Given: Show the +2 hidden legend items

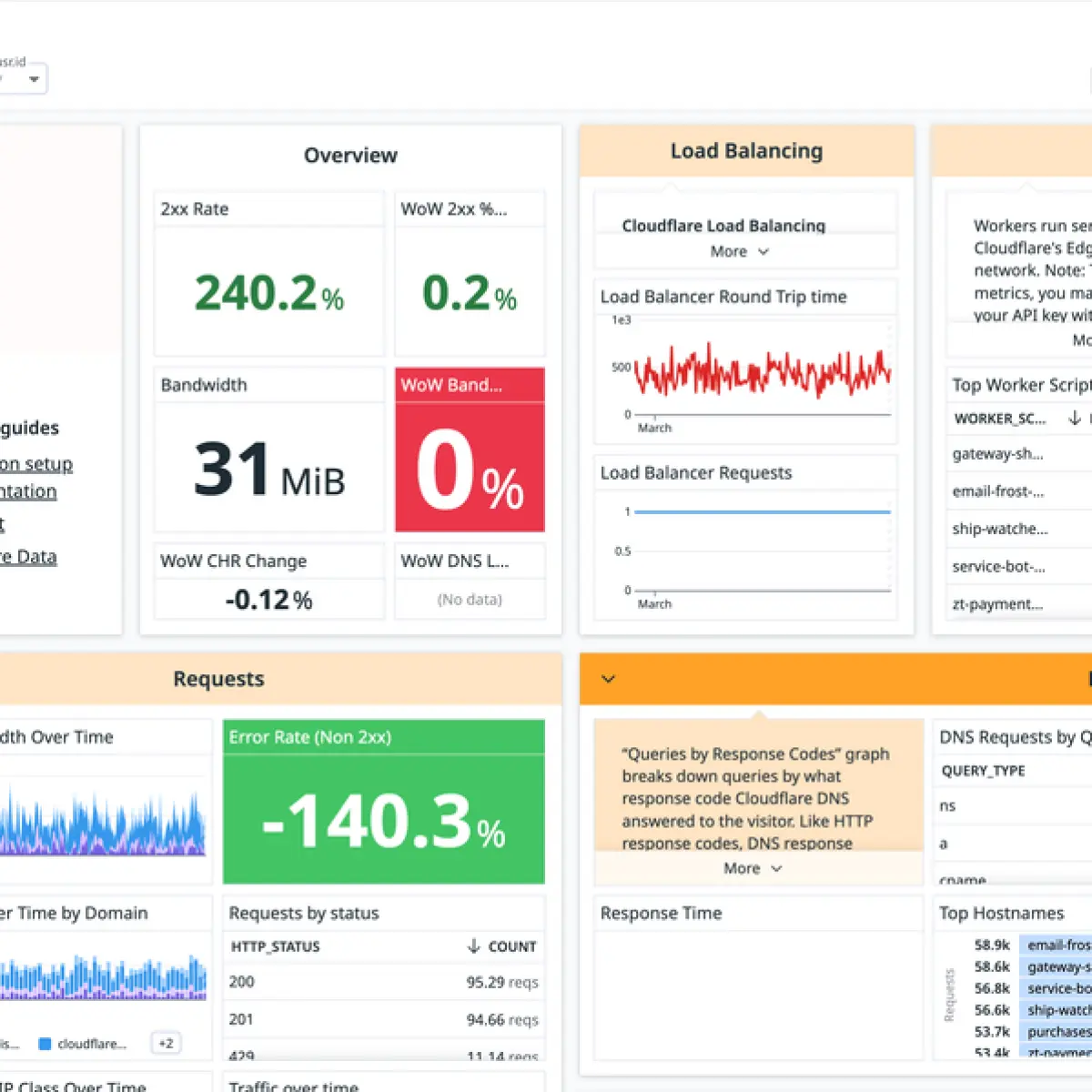Looking at the screenshot, I should (166, 1044).
